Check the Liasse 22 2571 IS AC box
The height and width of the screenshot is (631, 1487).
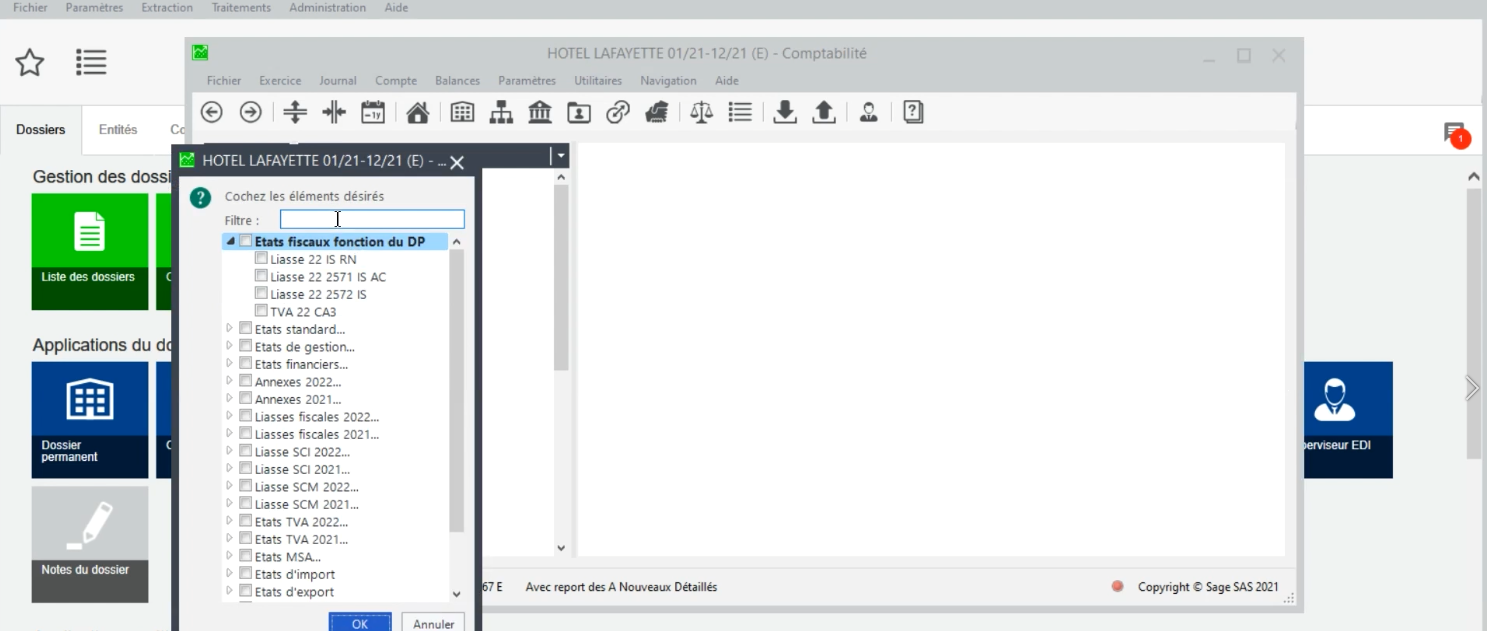261,276
